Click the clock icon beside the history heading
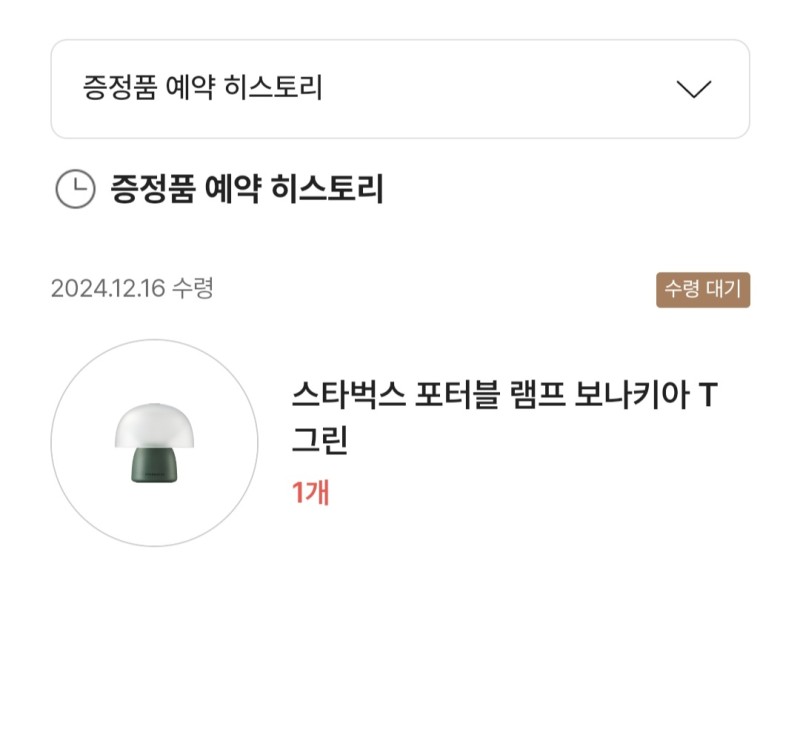 coord(75,189)
